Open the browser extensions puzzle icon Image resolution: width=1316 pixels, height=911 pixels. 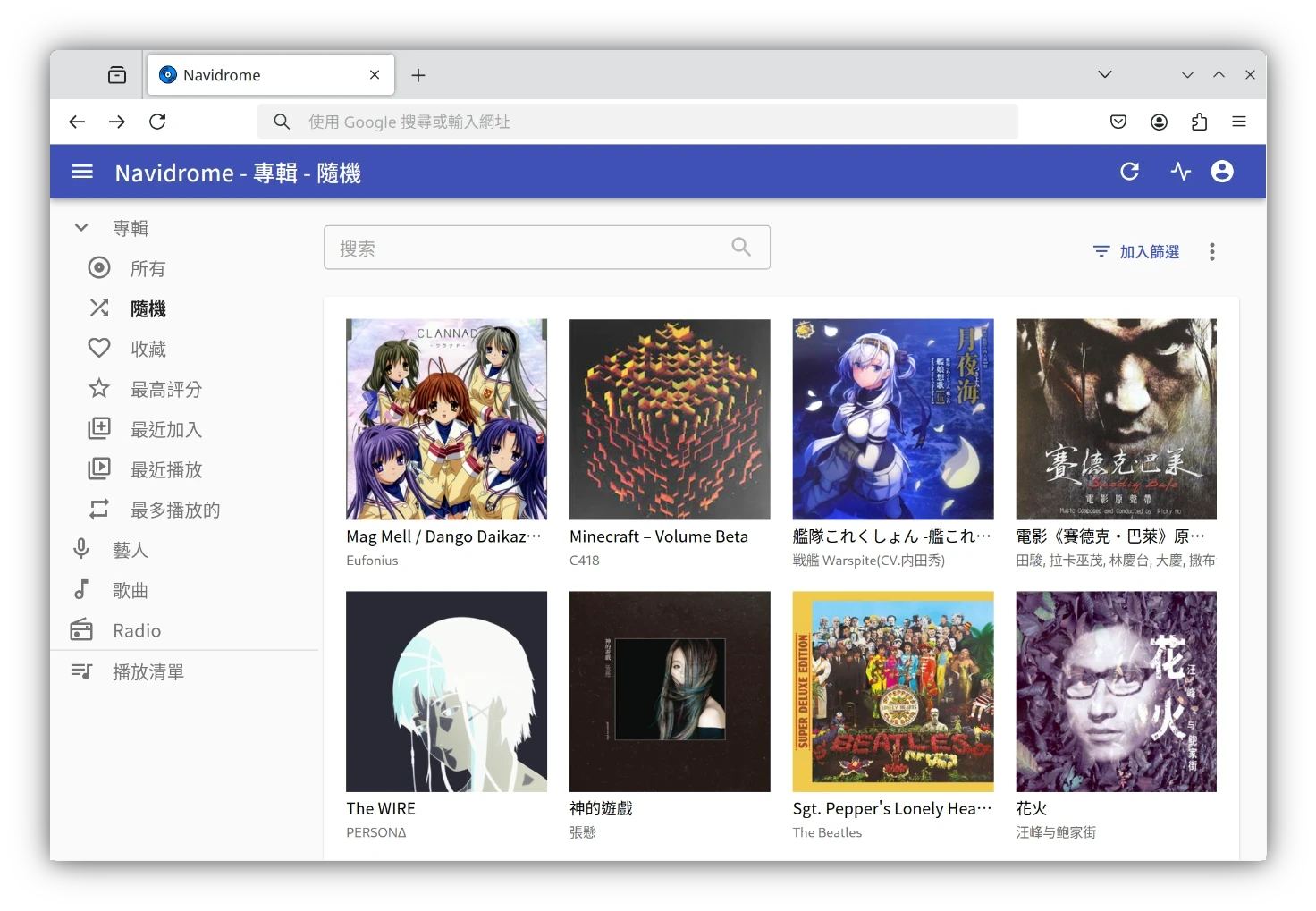[1199, 122]
